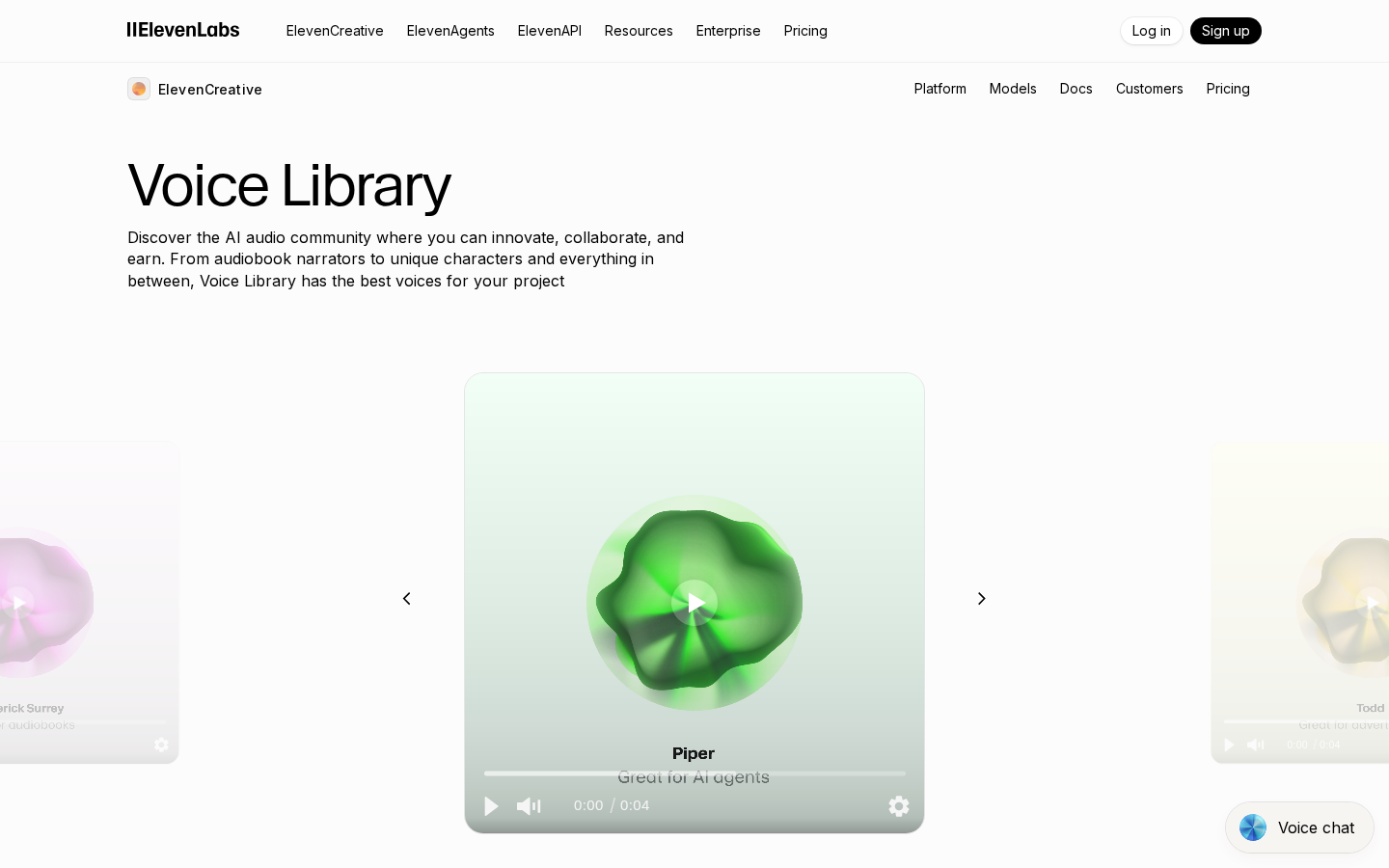
Task: Select Models in the ElevenCreative nav
Action: click(1013, 89)
